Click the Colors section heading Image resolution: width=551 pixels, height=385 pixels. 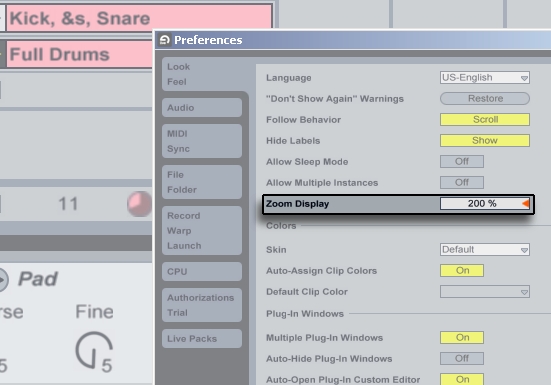(x=281, y=226)
